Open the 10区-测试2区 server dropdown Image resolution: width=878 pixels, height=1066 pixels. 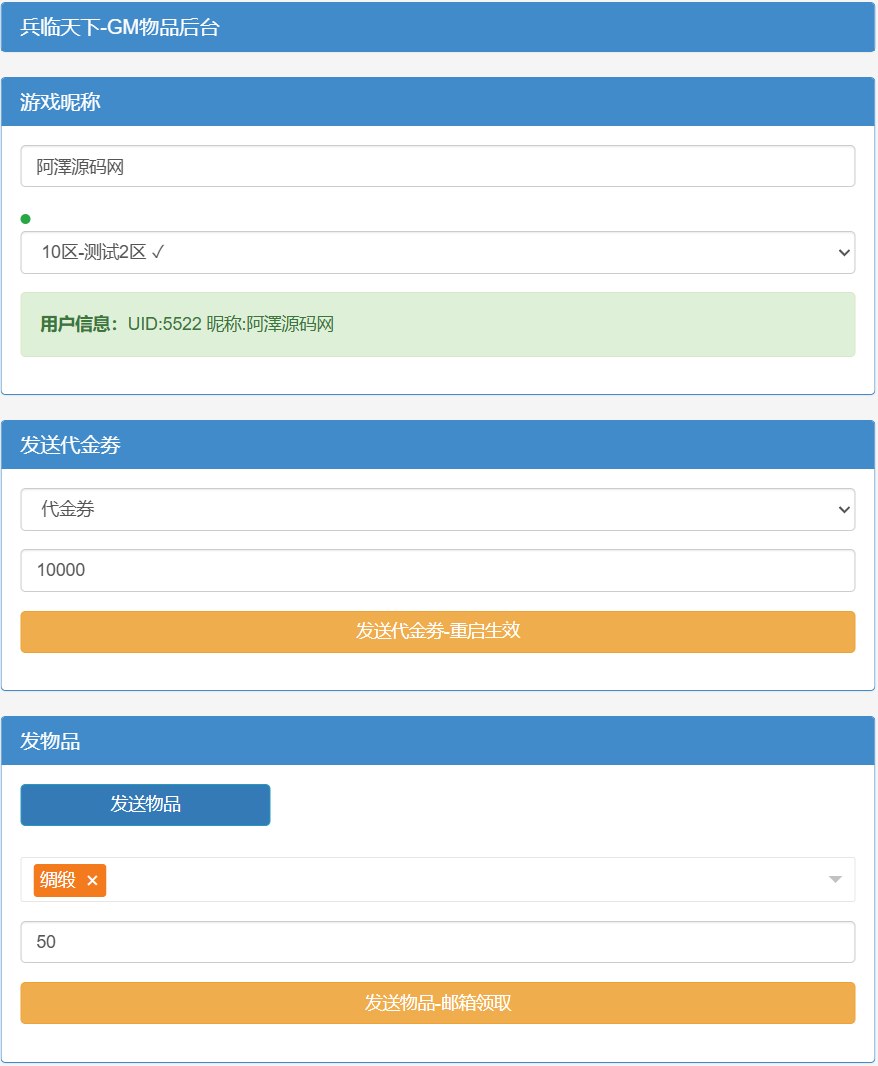(x=438, y=253)
